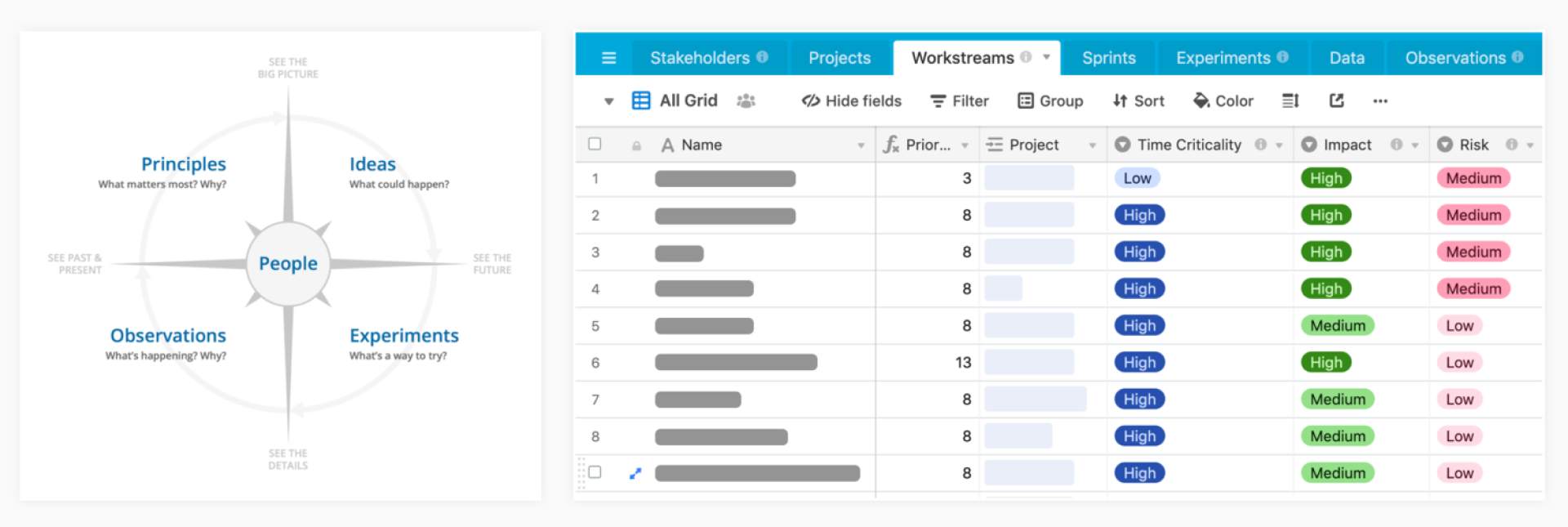
Task: Check the checkbox on the last row
Action: [x=595, y=472]
